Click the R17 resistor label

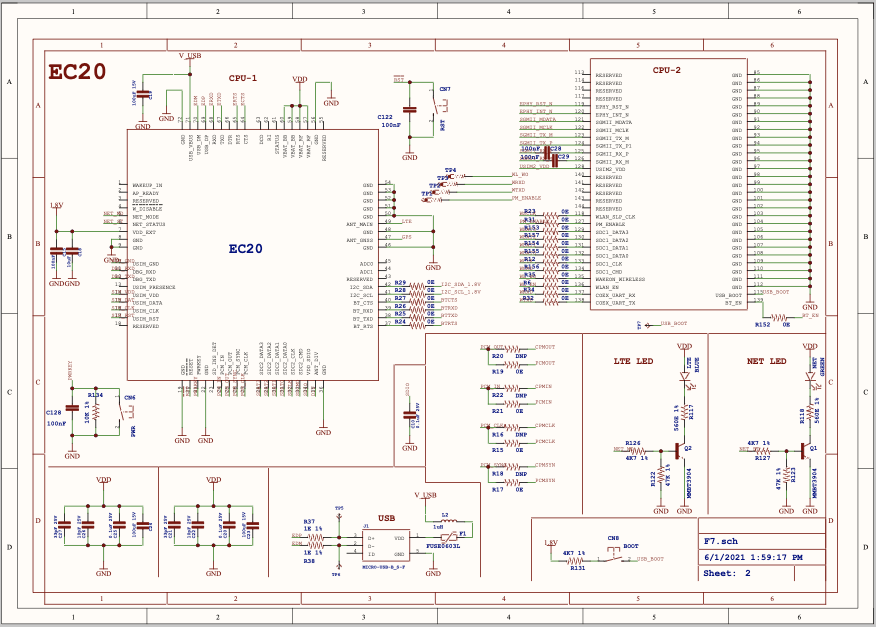point(497,490)
